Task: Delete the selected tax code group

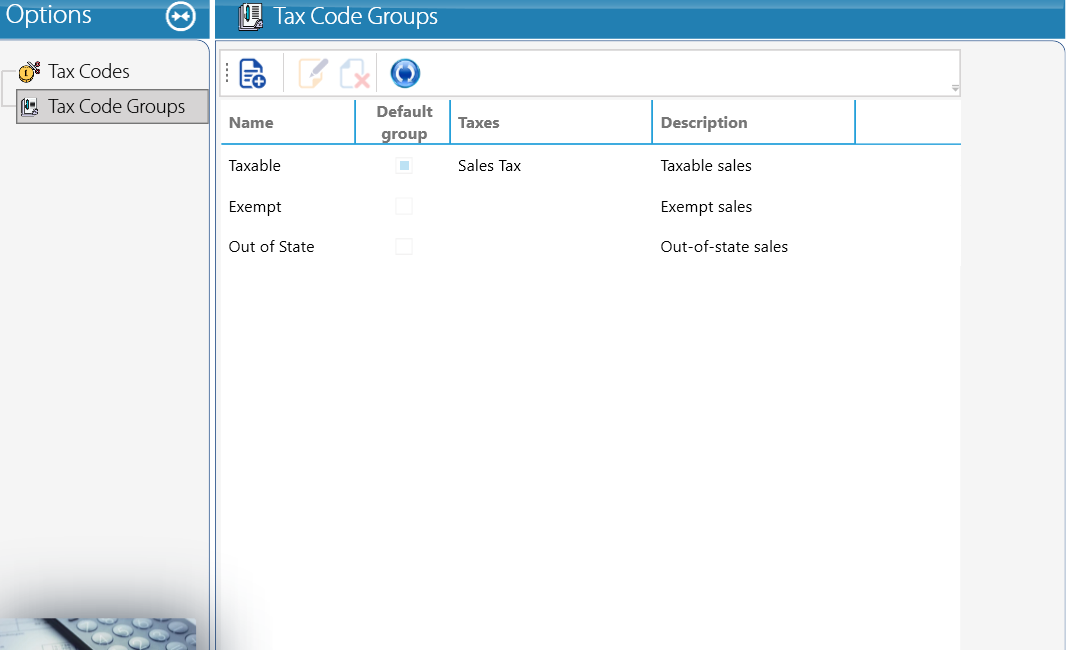Action: pos(355,73)
